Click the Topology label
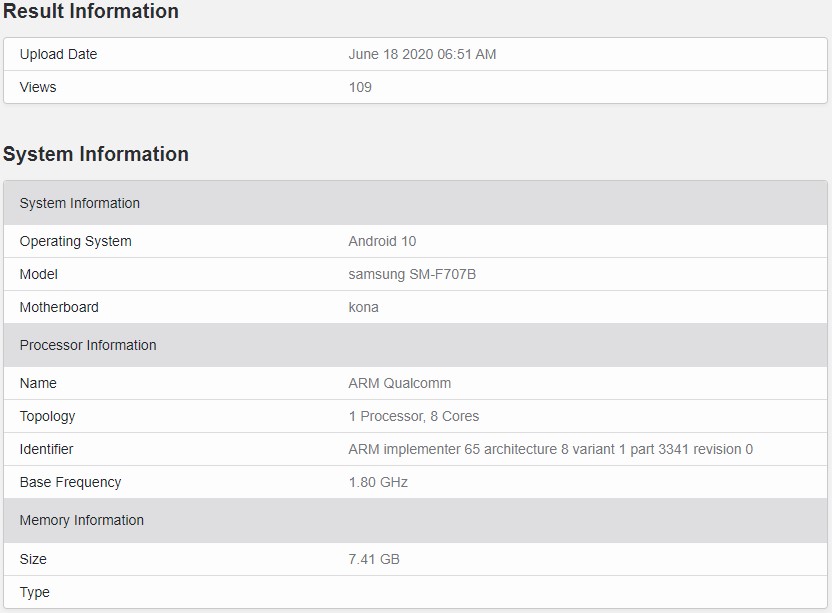This screenshot has height=613, width=832. coord(47,417)
